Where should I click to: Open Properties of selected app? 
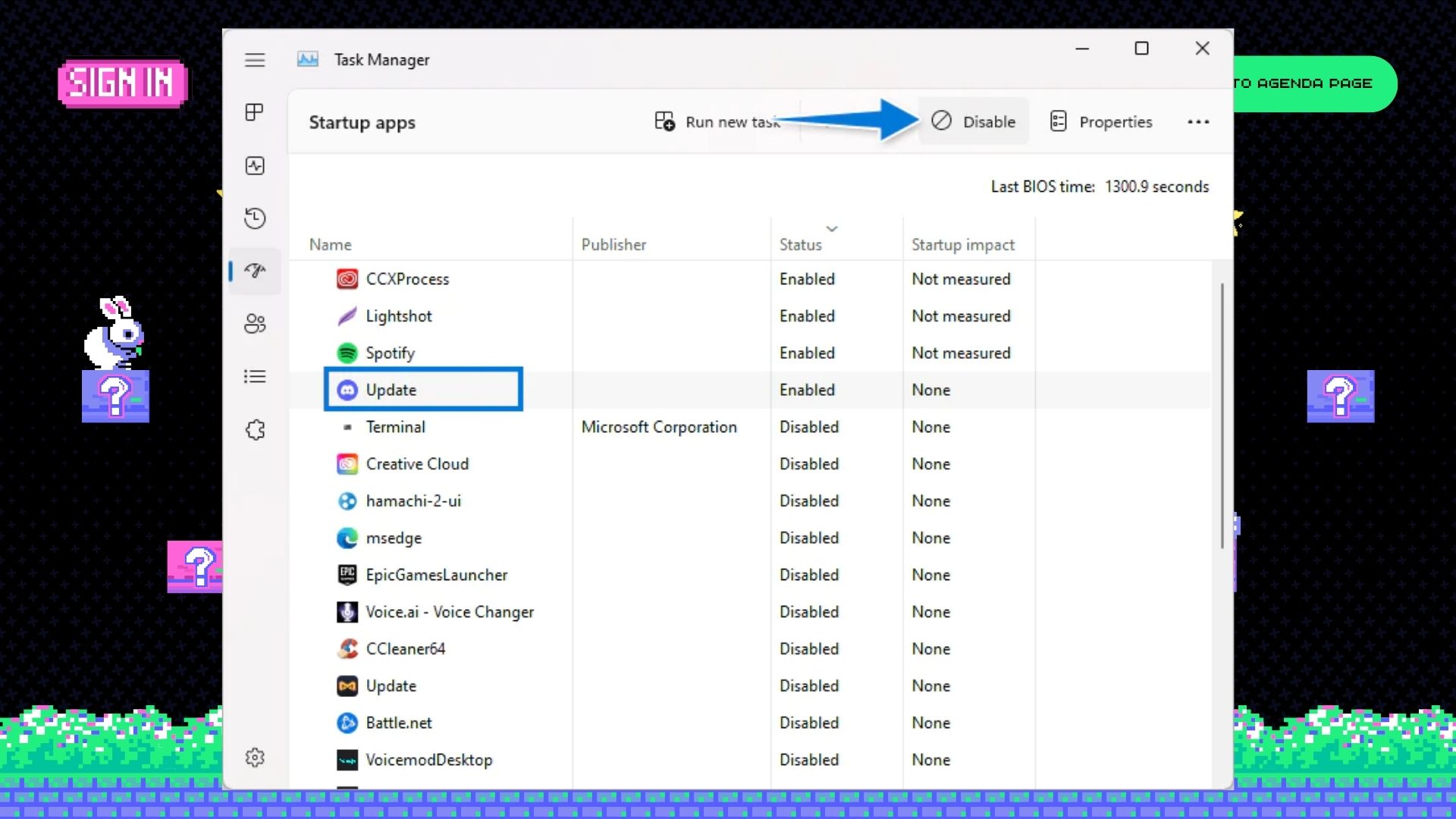coord(1101,122)
